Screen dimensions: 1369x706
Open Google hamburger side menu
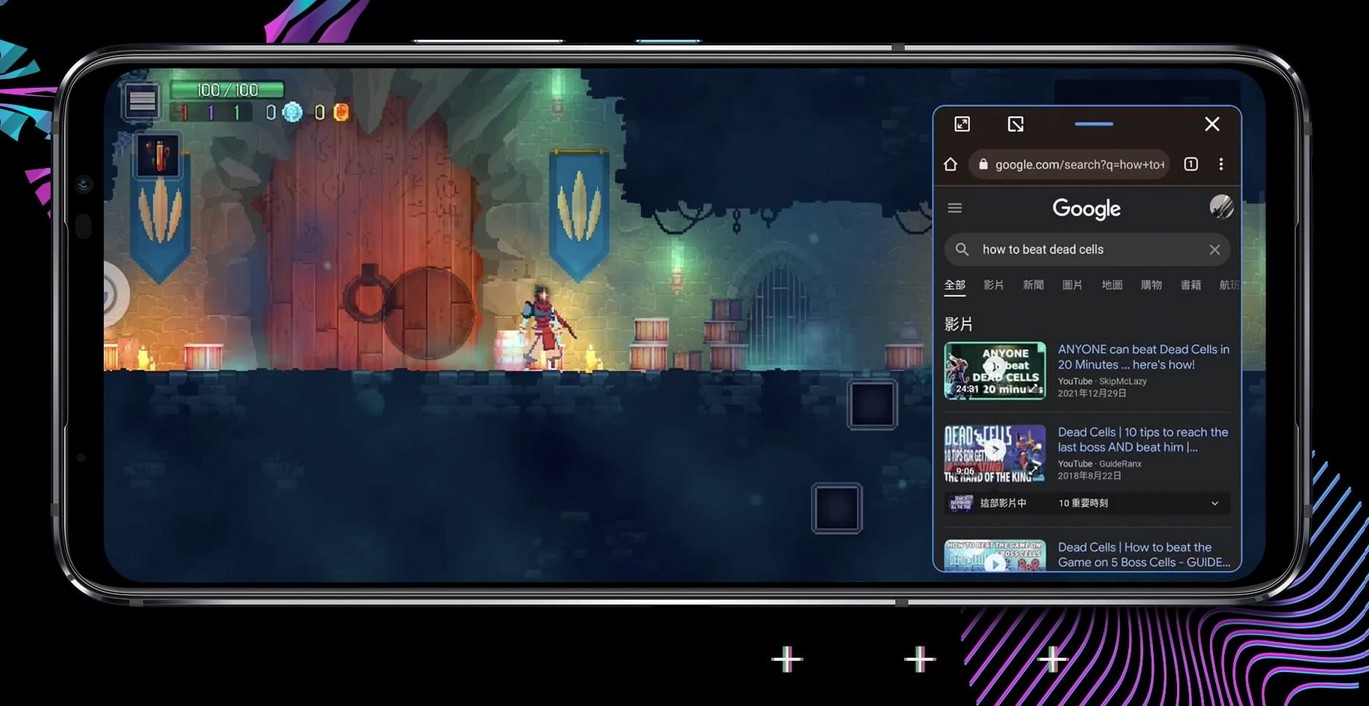[955, 208]
